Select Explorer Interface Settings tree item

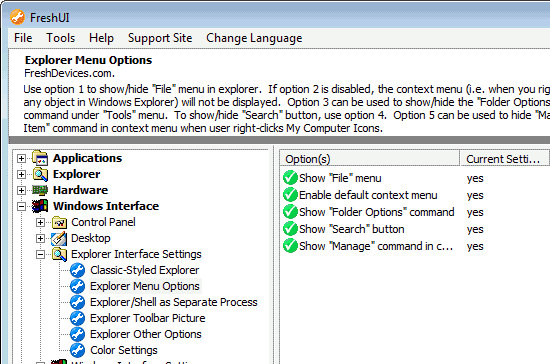[136, 254]
